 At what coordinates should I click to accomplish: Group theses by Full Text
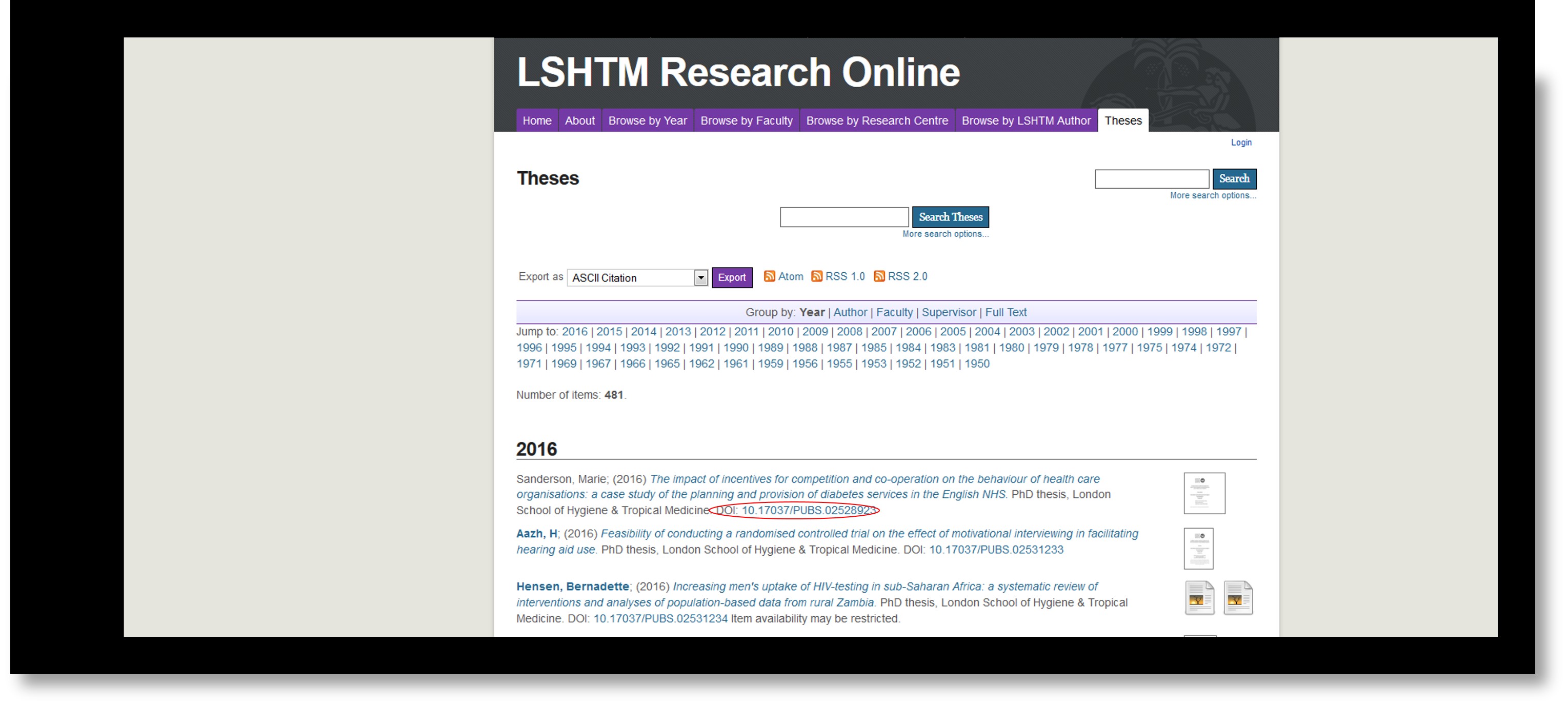(1006, 312)
